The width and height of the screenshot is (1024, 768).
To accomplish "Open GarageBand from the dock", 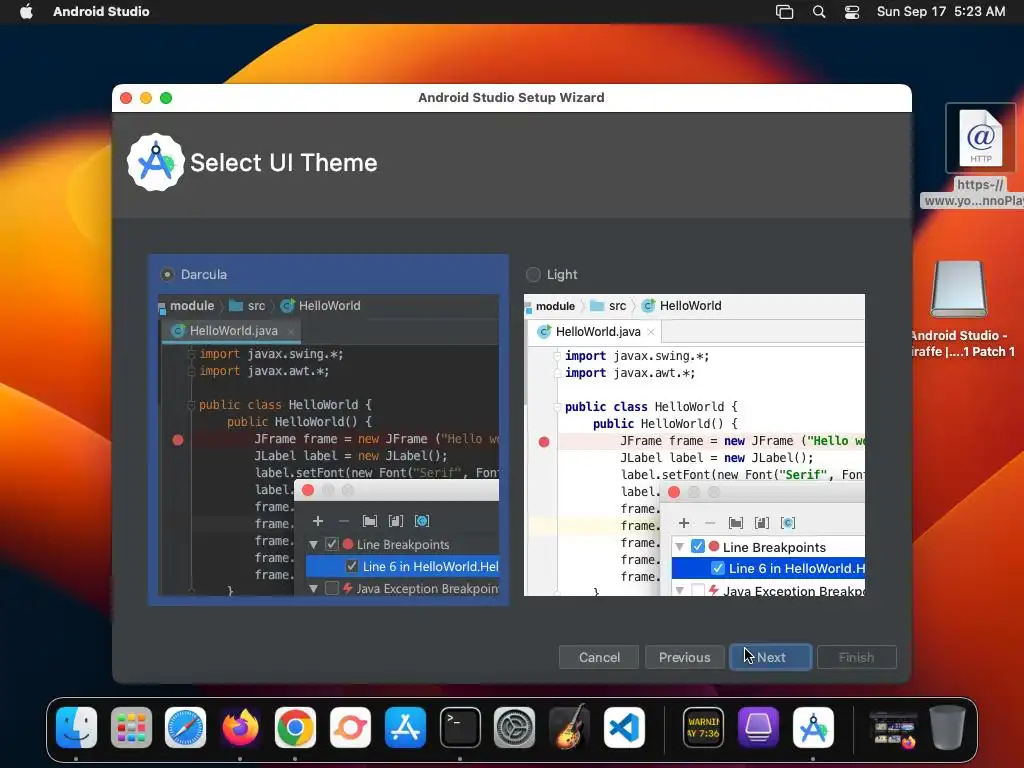I will [569, 728].
